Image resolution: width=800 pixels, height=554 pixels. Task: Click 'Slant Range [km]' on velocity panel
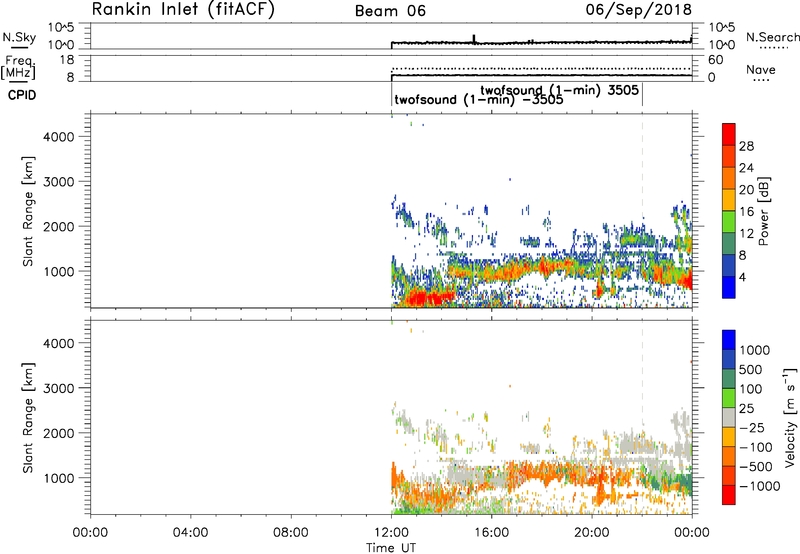[28, 418]
